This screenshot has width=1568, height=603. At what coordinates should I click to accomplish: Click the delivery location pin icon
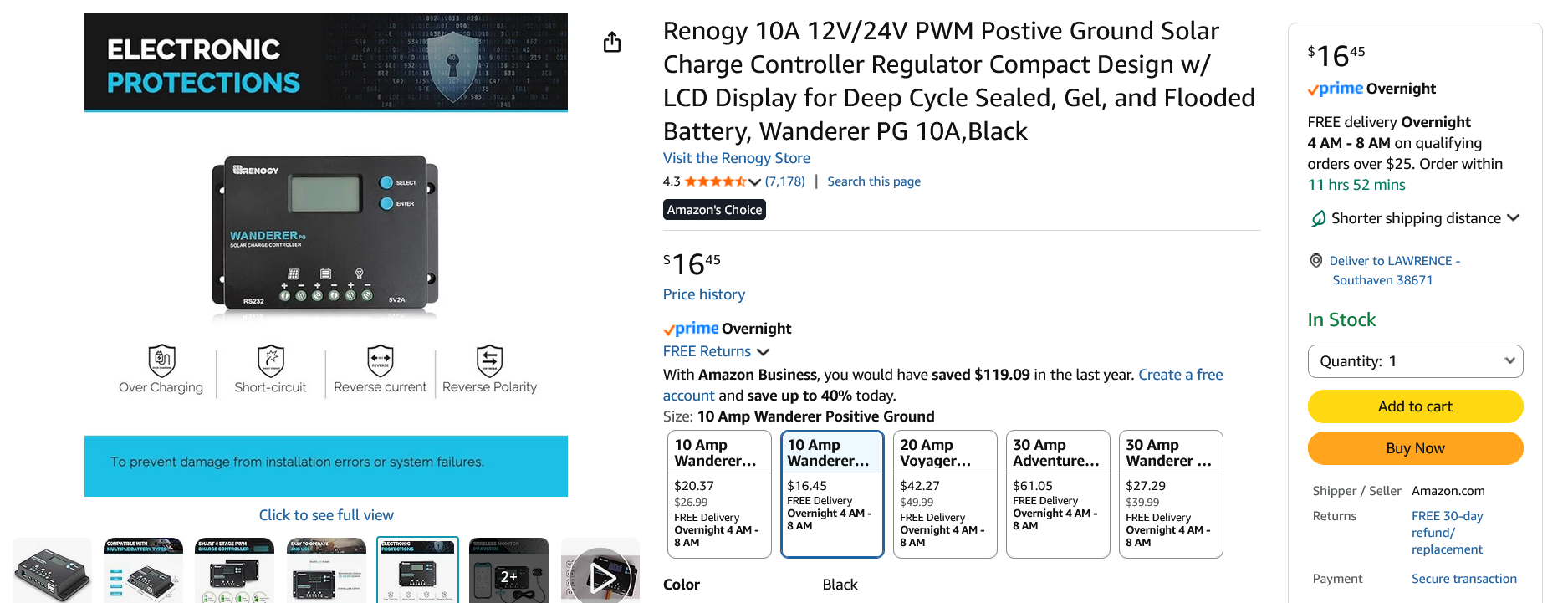tap(1315, 260)
